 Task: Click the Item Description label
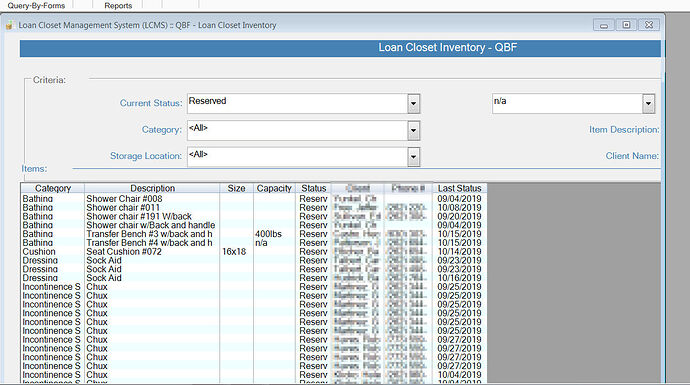click(x=624, y=130)
